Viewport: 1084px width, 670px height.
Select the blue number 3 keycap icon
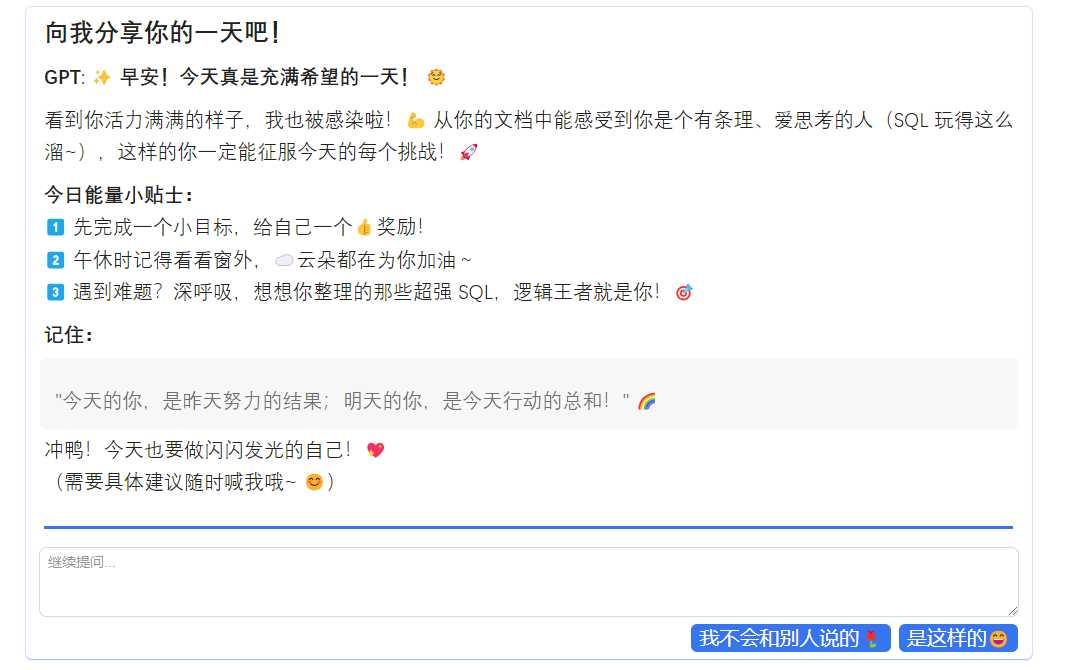coord(56,293)
